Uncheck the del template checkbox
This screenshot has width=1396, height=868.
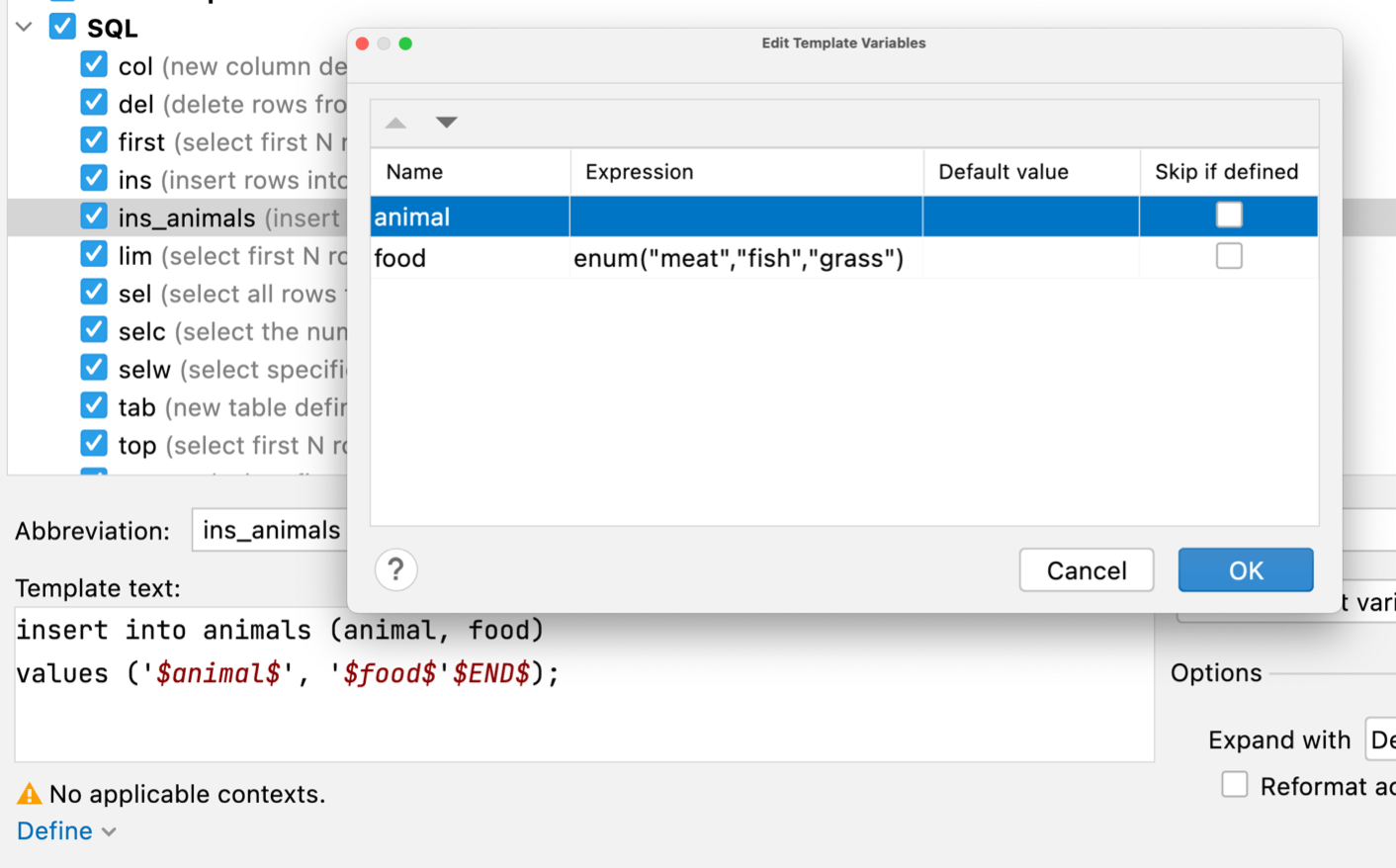click(x=94, y=102)
